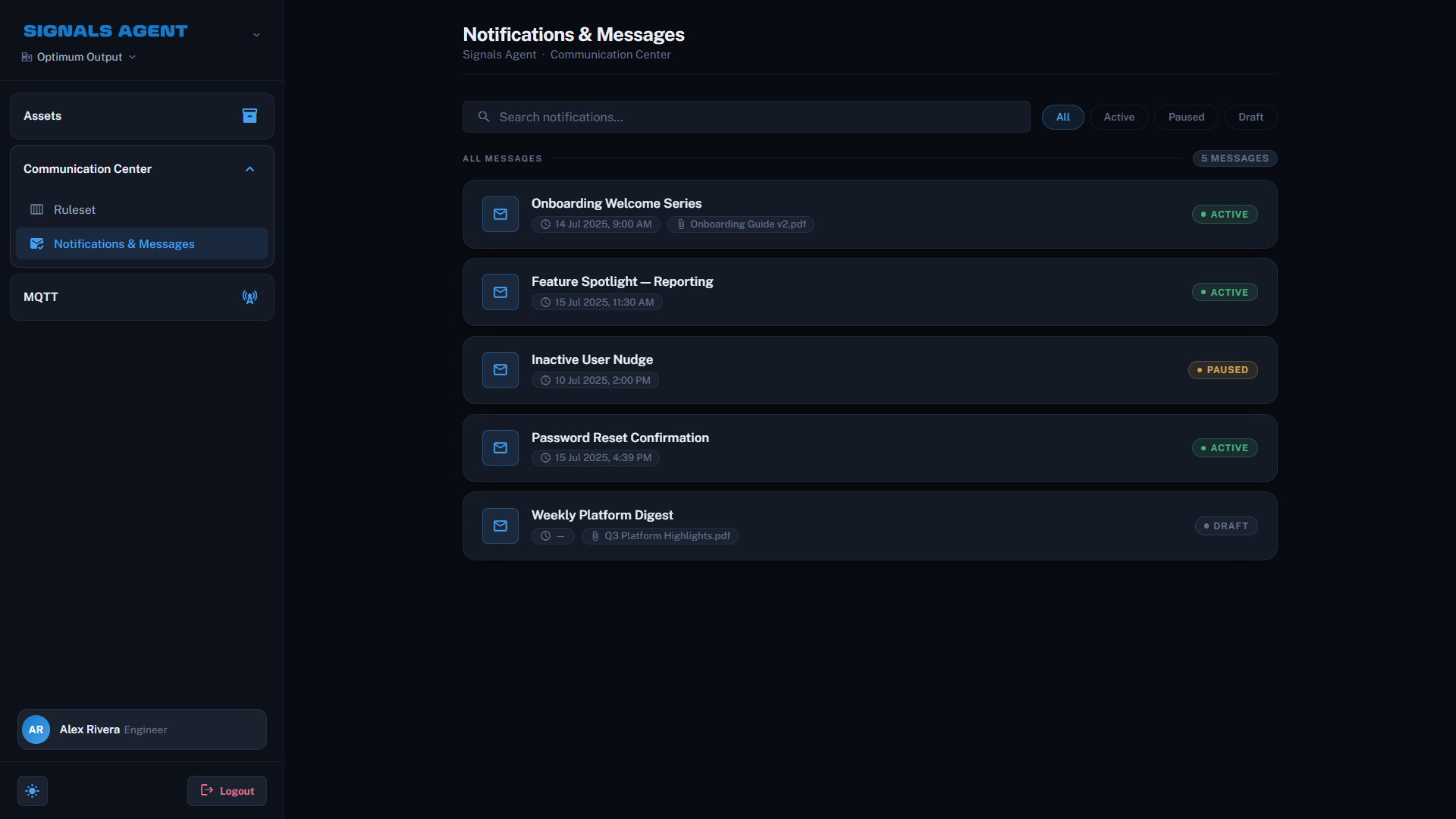Click the Q3 Platform Highlights.pdf attachment
The width and height of the screenshot is (1456, 819).
point(660,536)
